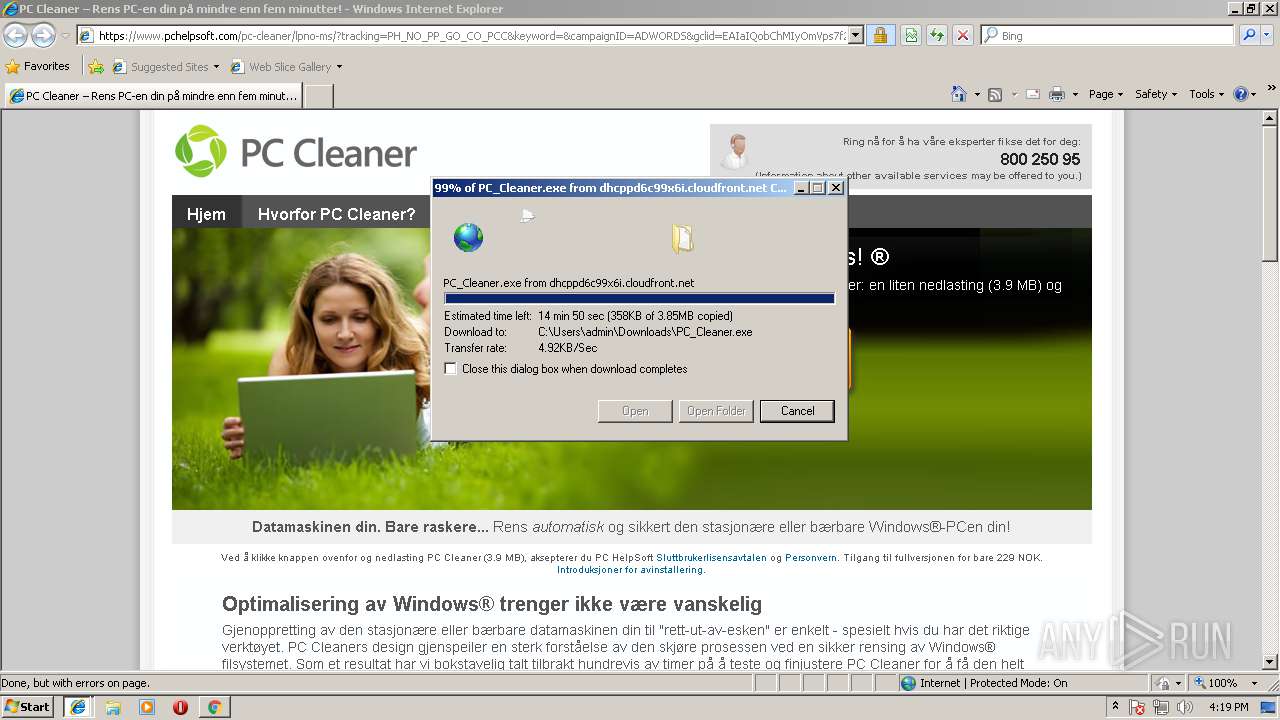
Task: Click the volume speaker tray icon
Action: tap(1186, 708)
